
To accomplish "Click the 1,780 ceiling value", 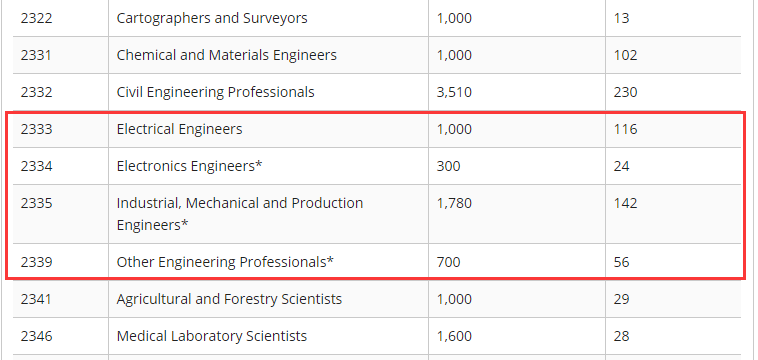I will point(454,203).
